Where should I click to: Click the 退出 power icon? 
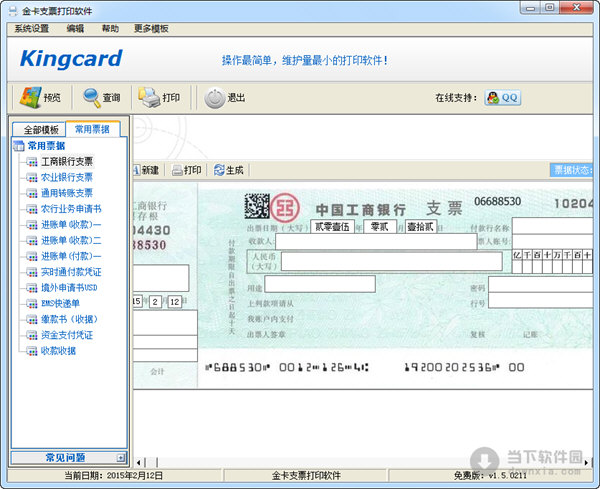coord(215,98)
